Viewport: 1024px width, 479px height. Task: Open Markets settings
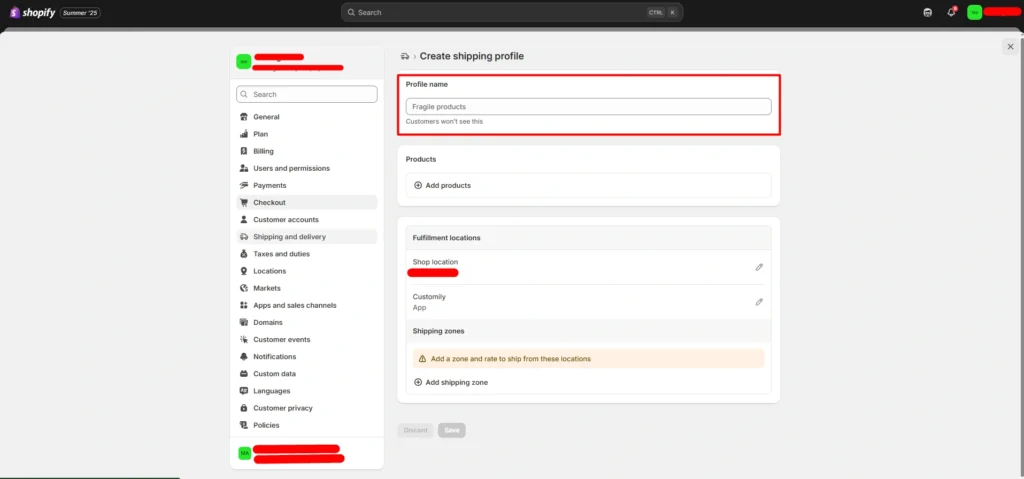(x=307, y=288)
